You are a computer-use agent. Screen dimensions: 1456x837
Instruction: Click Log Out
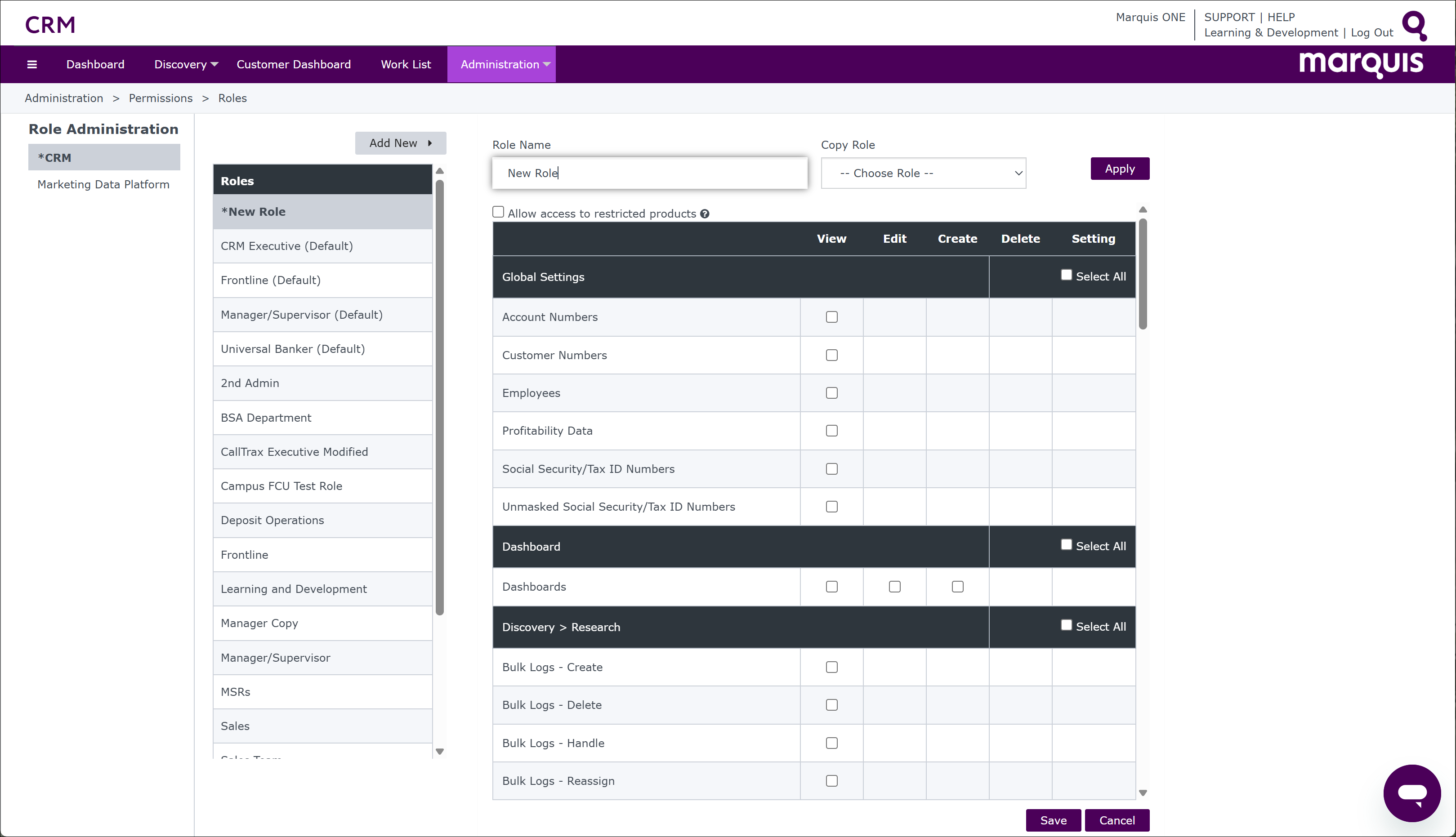coord(1371,33)
